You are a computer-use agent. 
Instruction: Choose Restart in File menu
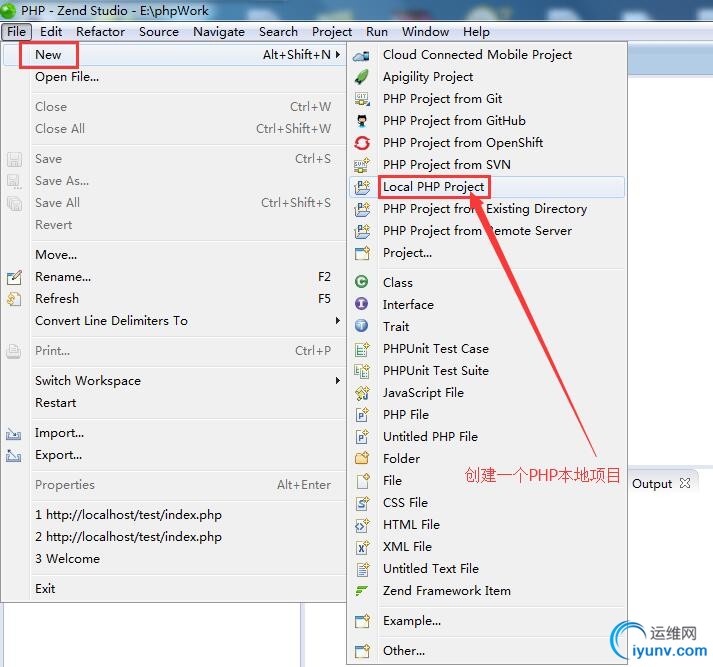pos(174,403)
